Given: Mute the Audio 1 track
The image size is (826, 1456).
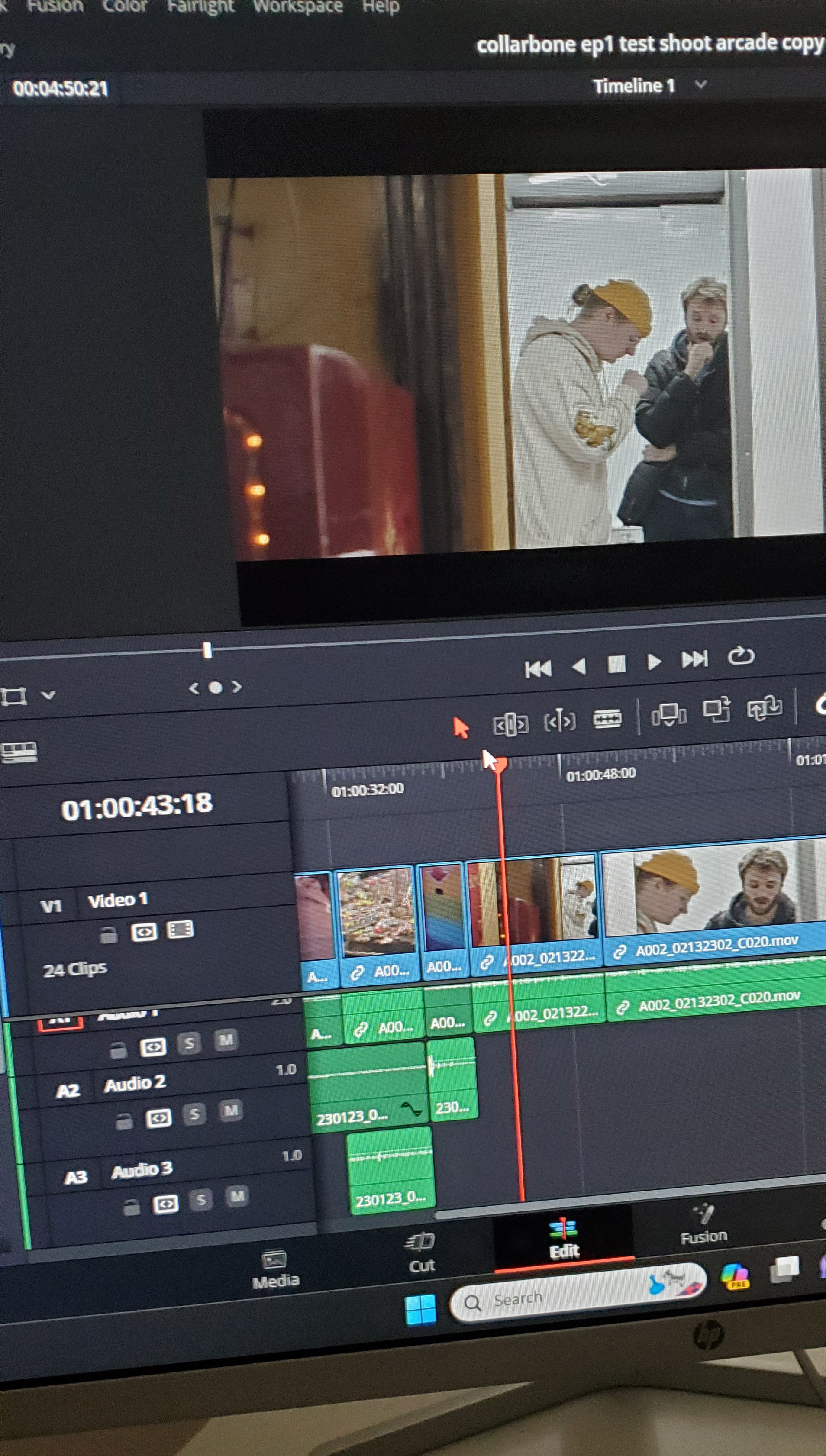Looking at the screenshot, I should coord(226,1040).
